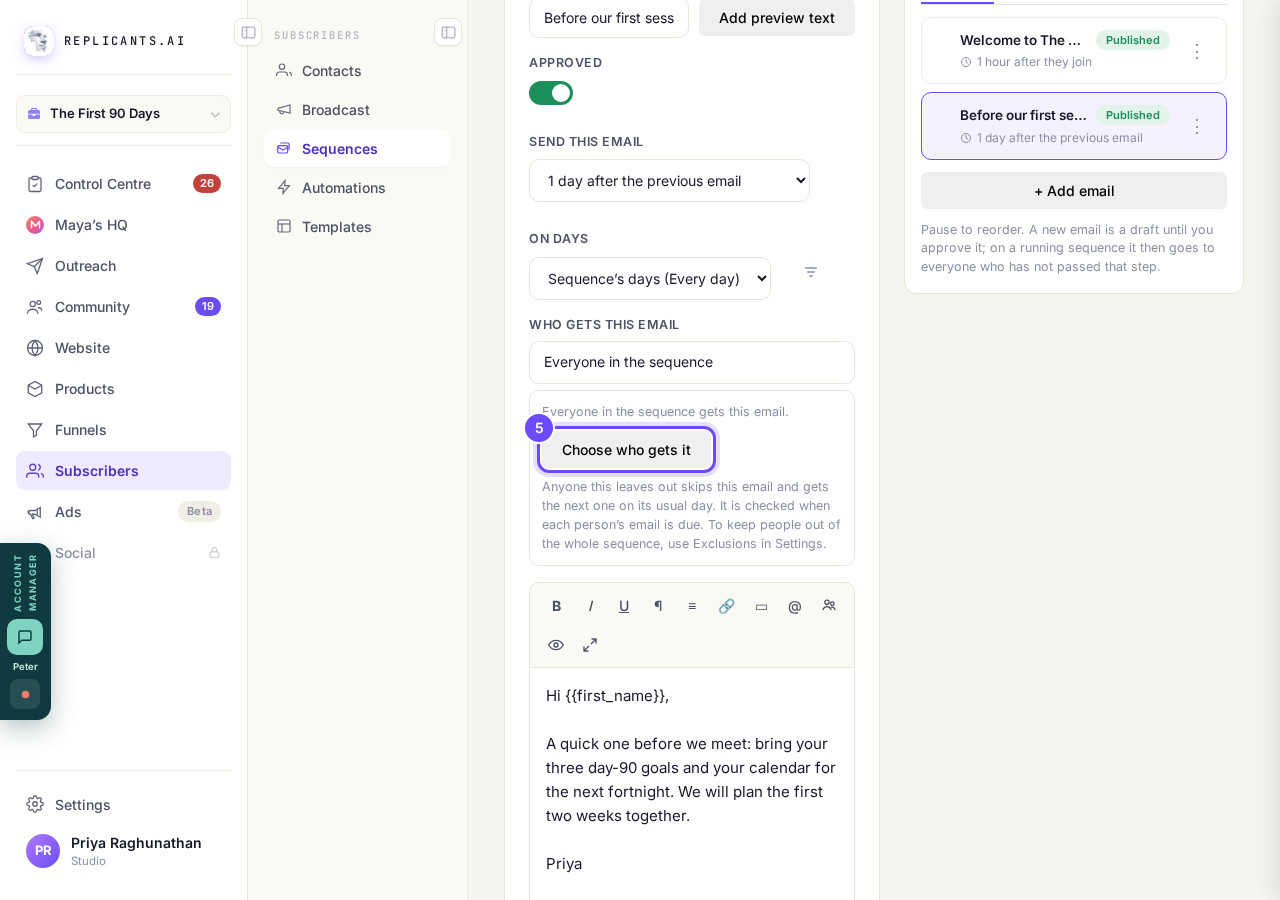The image size is (1280, 900).
Task: Open the account manager chat icon
Action: (25, 637)
